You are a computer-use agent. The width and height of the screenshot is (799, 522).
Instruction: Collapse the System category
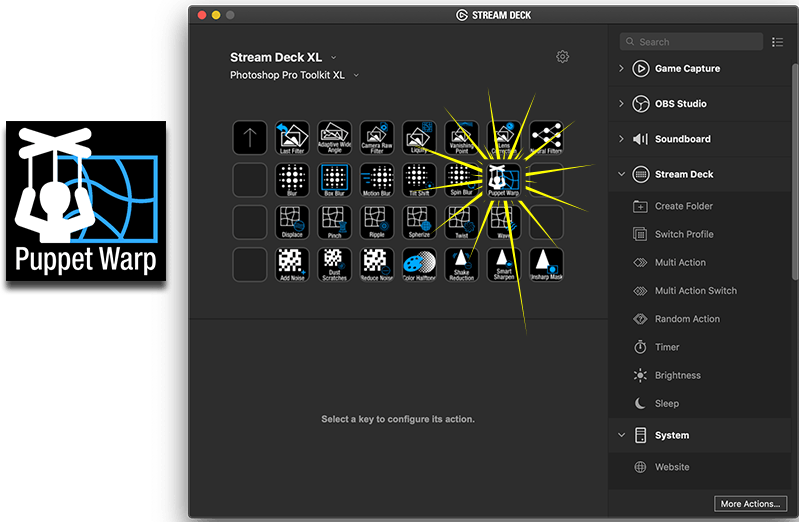[x=621, y=435]
